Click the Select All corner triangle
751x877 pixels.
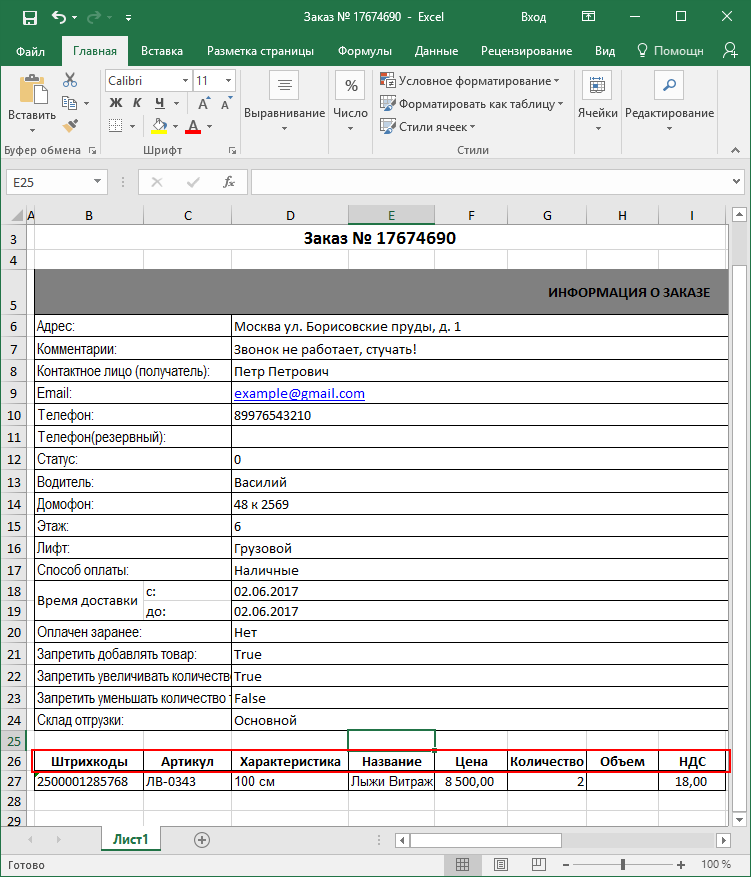(17, 215)
